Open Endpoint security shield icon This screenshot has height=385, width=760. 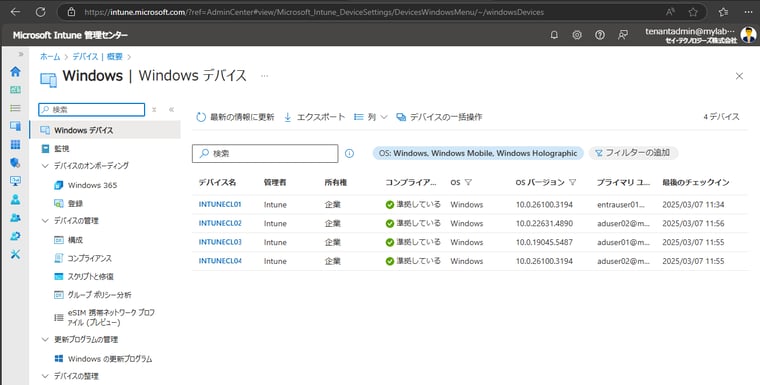click(x=16, y=163)
